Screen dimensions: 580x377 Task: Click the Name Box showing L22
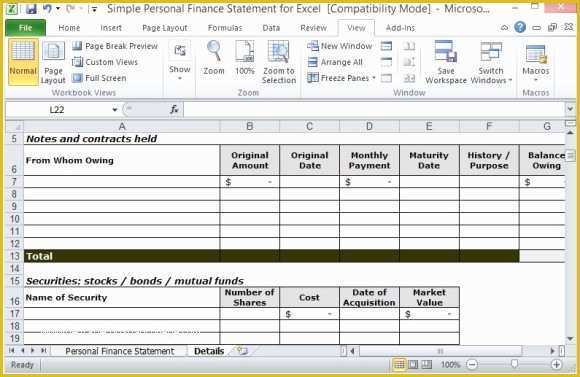tap(57, 110)
